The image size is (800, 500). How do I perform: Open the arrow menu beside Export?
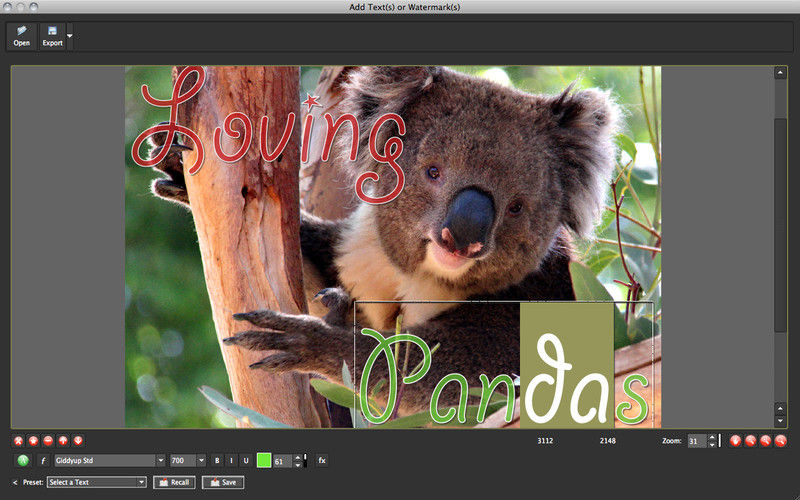click(70, 36)
